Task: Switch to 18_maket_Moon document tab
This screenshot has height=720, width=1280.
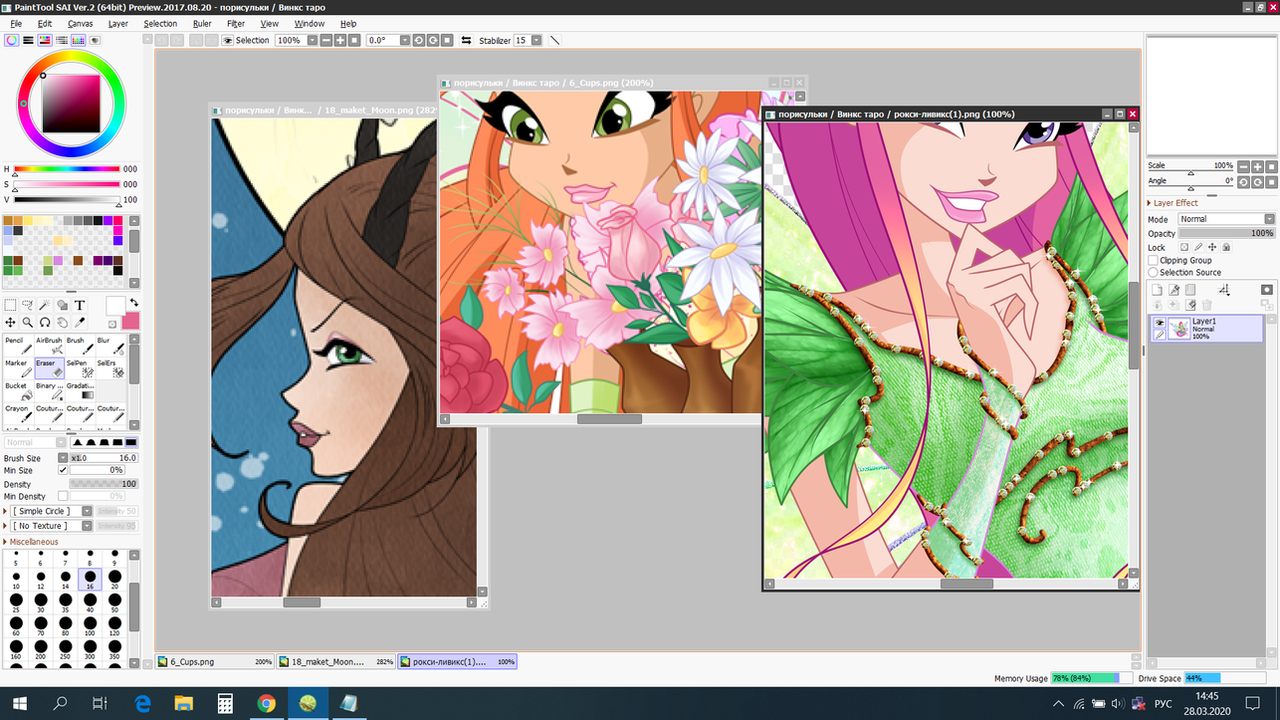Action: pos(335,662)
